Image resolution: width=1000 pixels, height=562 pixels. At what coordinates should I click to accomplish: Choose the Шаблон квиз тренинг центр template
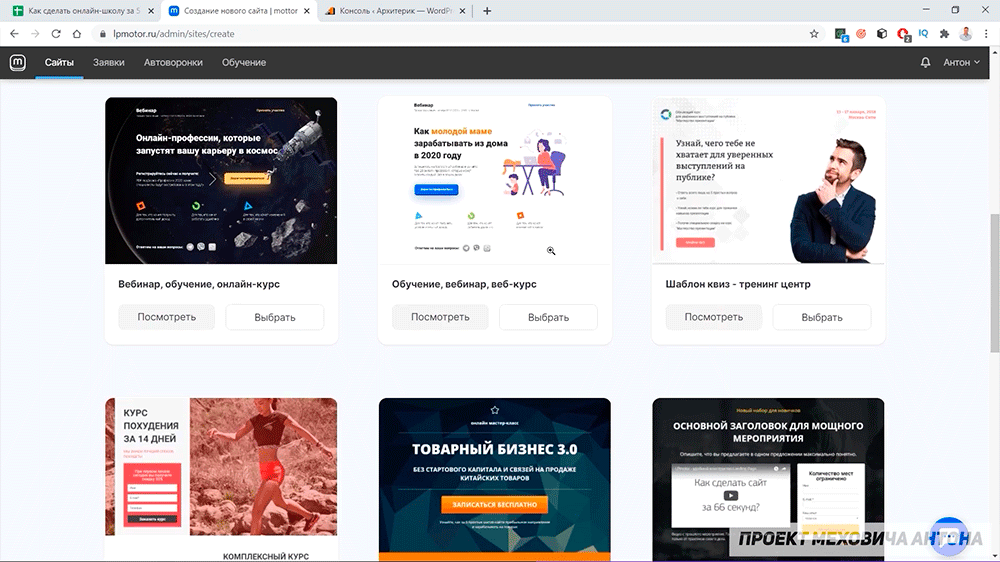click(822, 317)
